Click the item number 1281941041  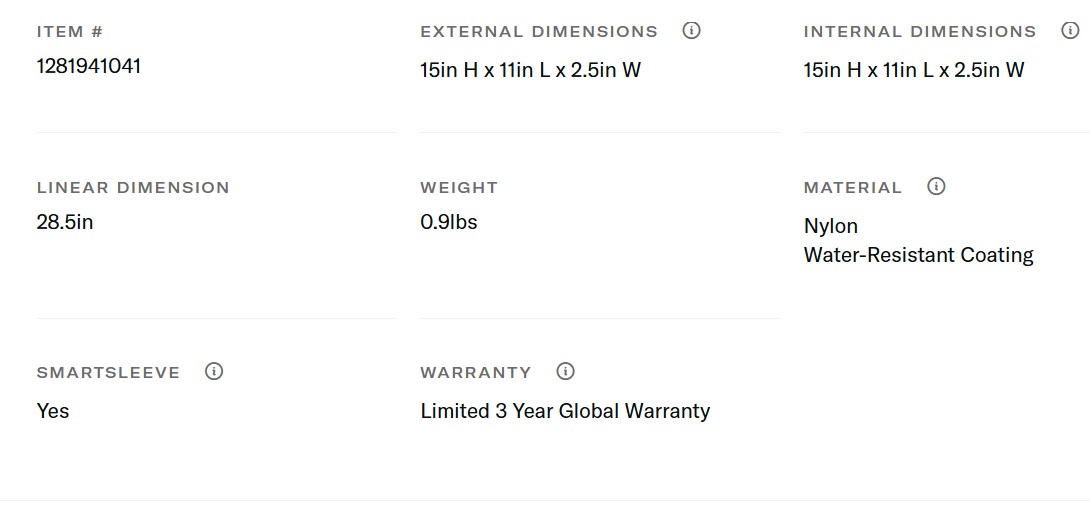pos(89,67)
